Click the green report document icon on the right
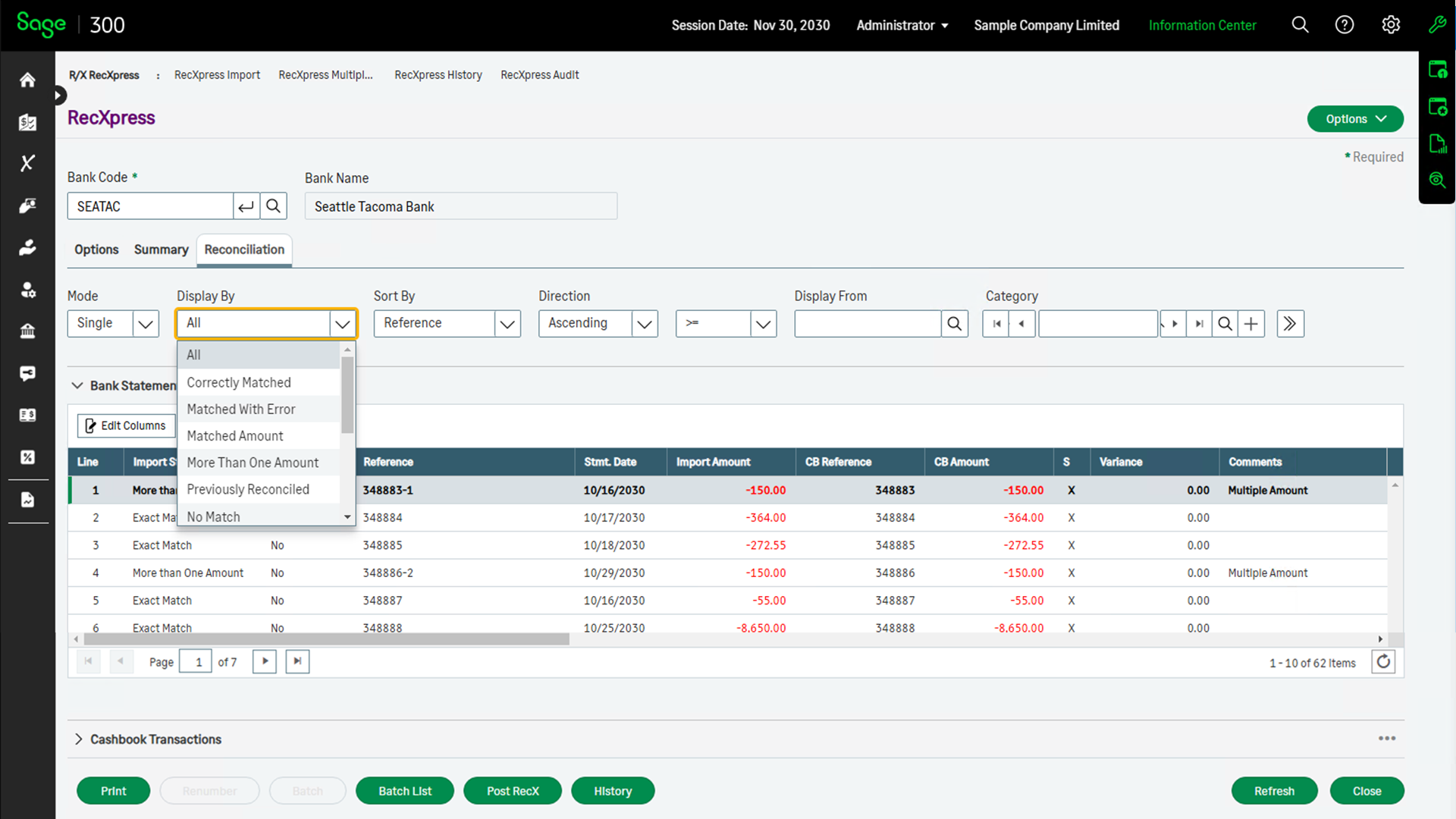Viewport: 1456px width, 819px height. point(1438,143)
